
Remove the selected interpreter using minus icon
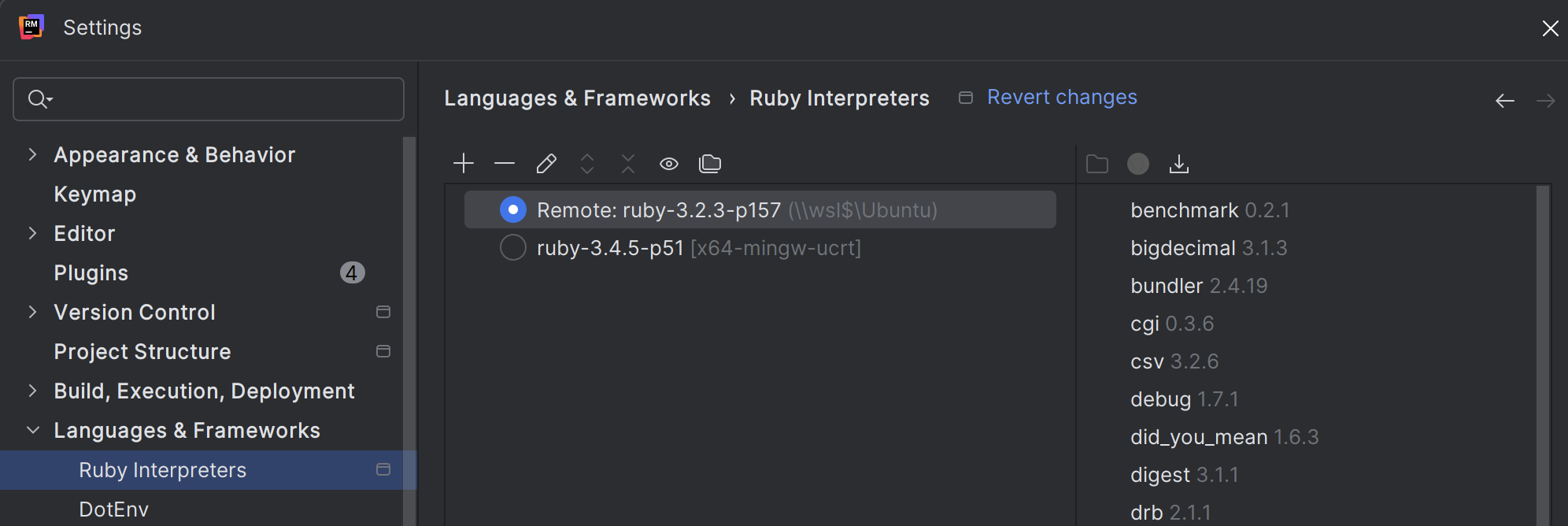[504, 163]
